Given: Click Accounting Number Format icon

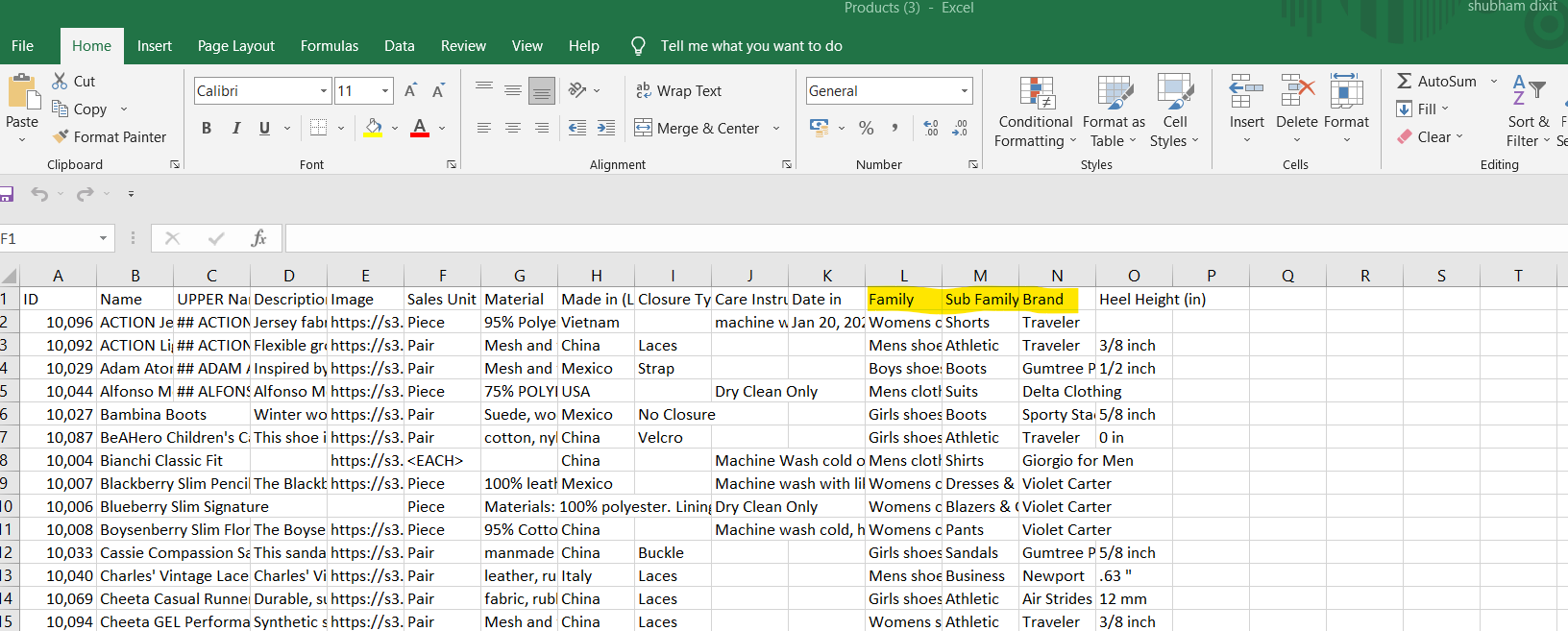Looking at the screenshot, I should [820, 128].
